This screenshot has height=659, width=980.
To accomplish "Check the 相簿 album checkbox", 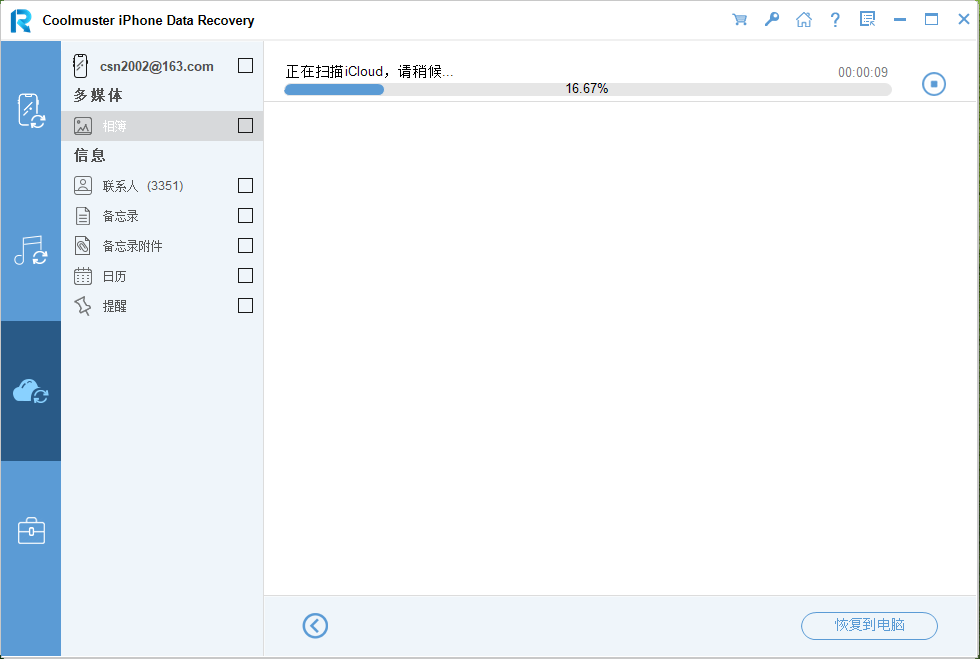I will 246,126.
